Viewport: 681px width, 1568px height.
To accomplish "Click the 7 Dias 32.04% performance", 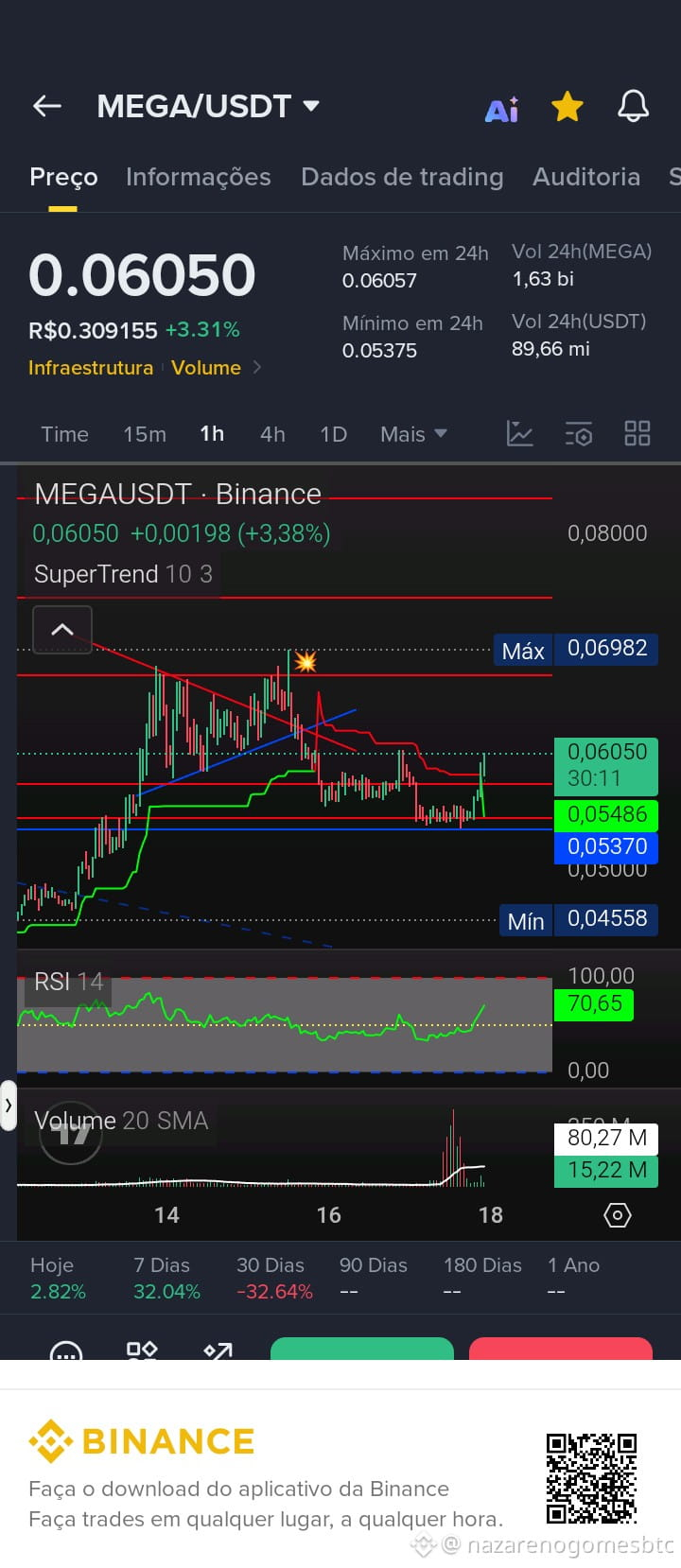I will point(166,1278).
